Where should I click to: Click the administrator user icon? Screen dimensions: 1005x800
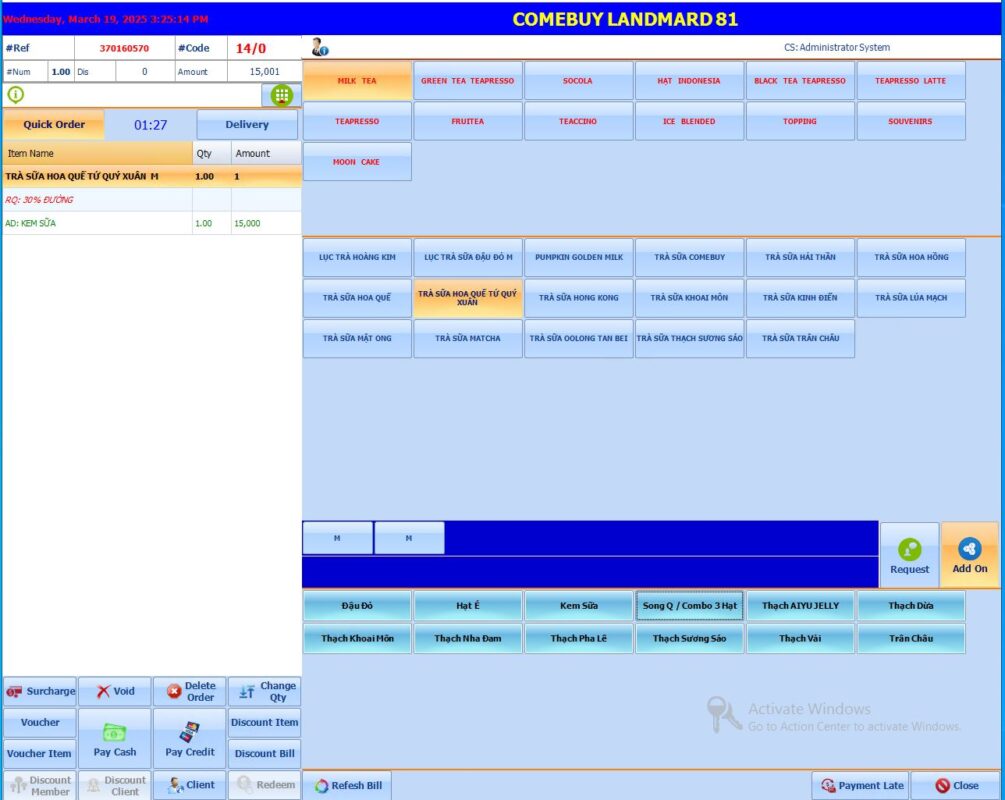pyautogui.click(x=319, y=47)
